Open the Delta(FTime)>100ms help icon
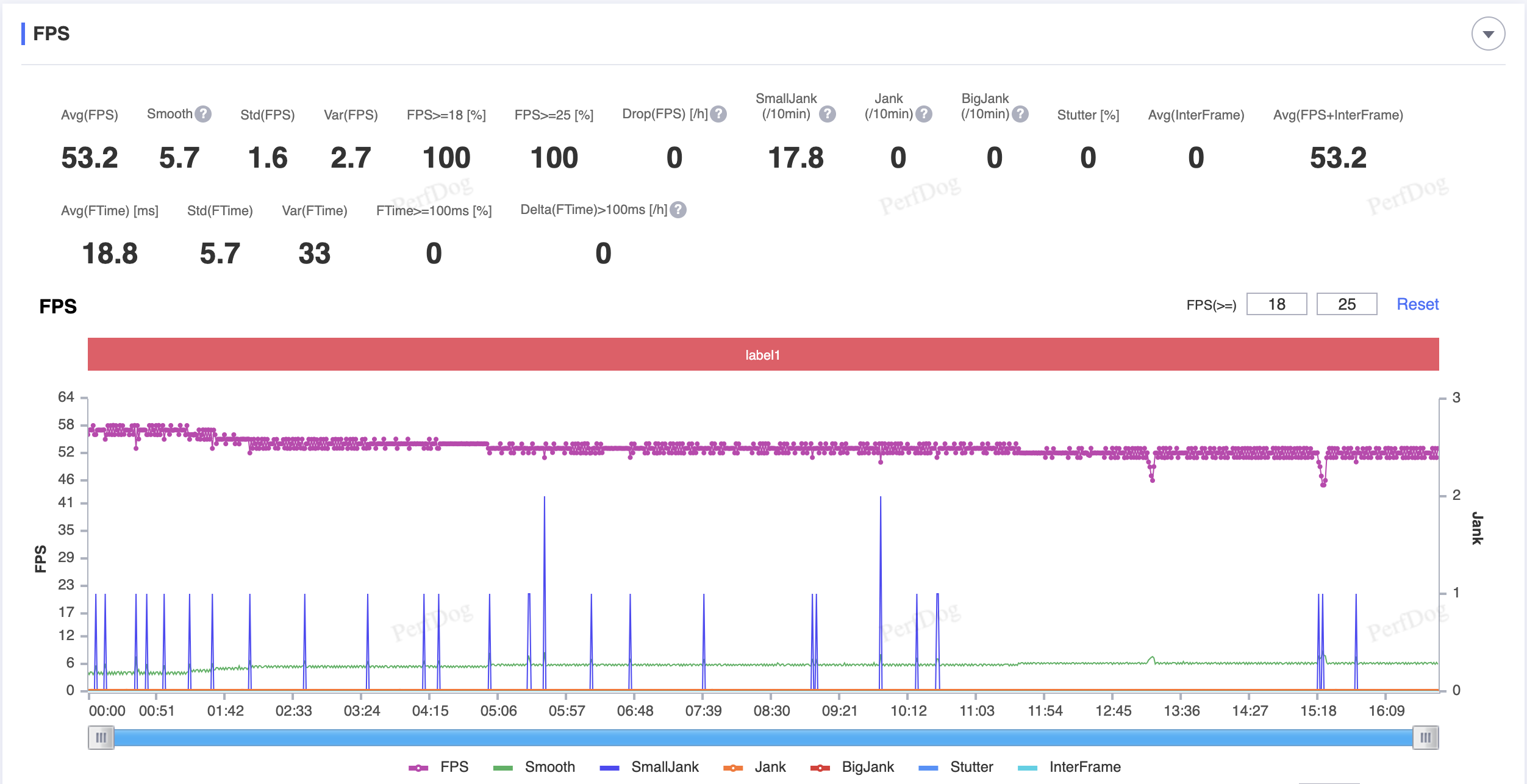The height and width of the screenshot is (784, 1527). coord(678,210)
